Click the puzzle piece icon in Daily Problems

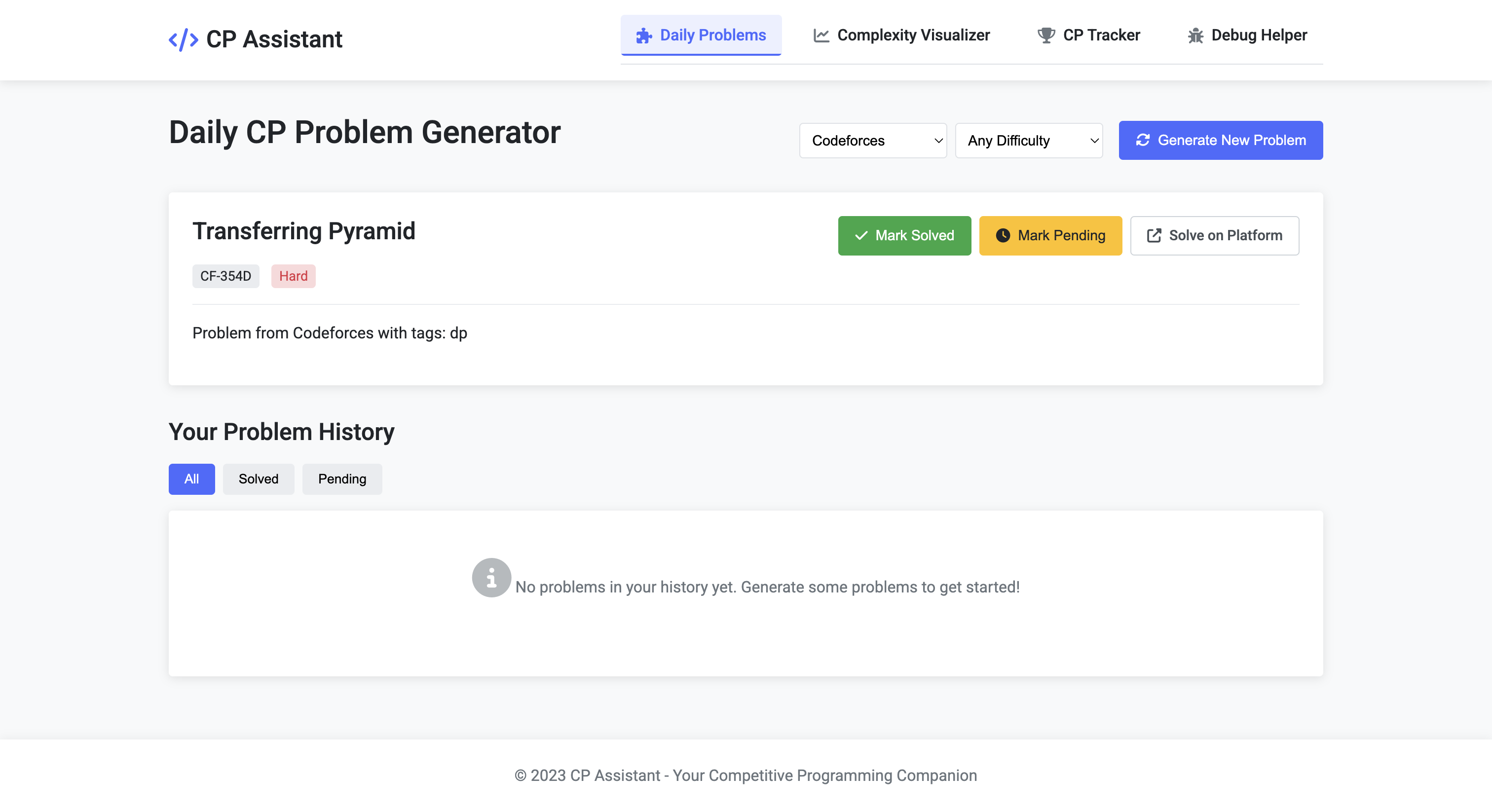(643, 36)
